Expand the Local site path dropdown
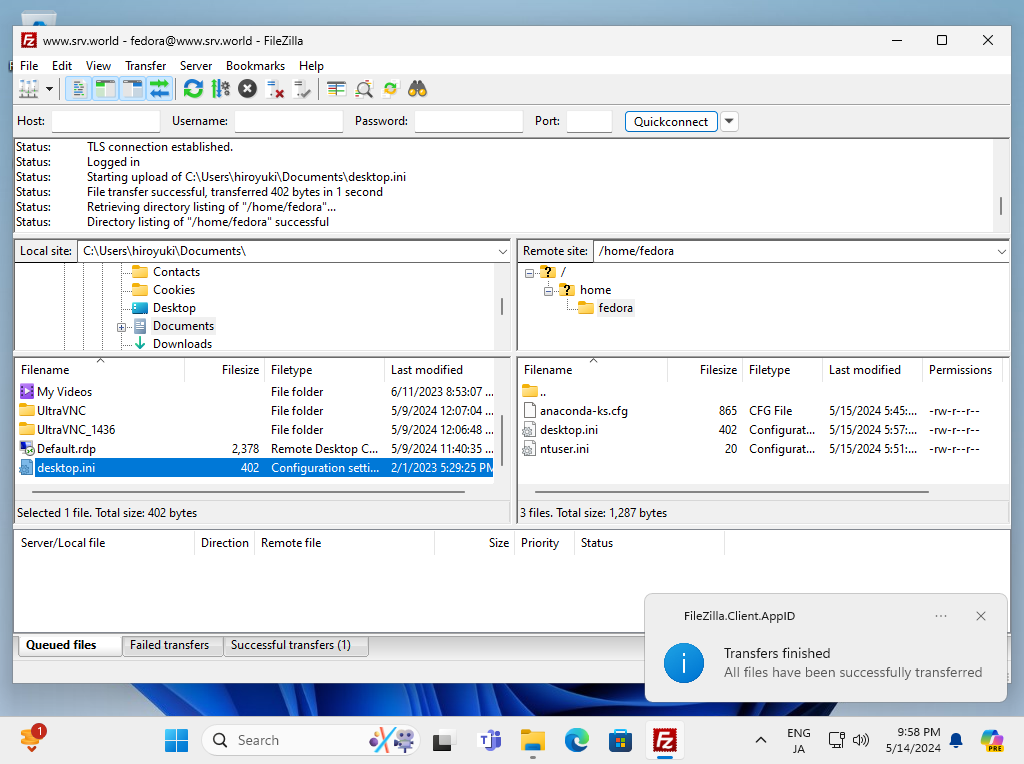1024x764 pixels. click(x=502, y=251)
